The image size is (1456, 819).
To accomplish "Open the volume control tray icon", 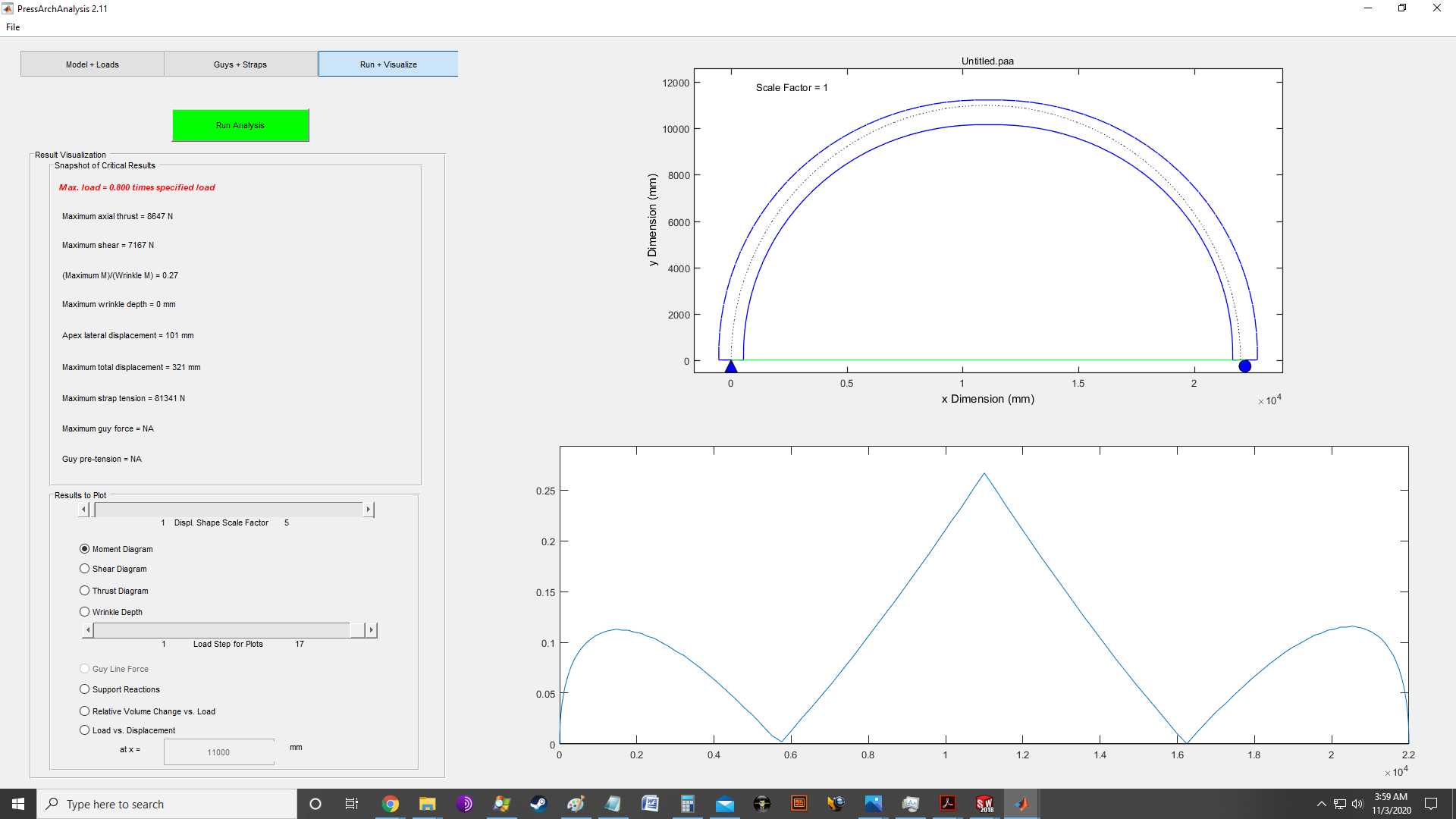I will [x=1357, y=804].
